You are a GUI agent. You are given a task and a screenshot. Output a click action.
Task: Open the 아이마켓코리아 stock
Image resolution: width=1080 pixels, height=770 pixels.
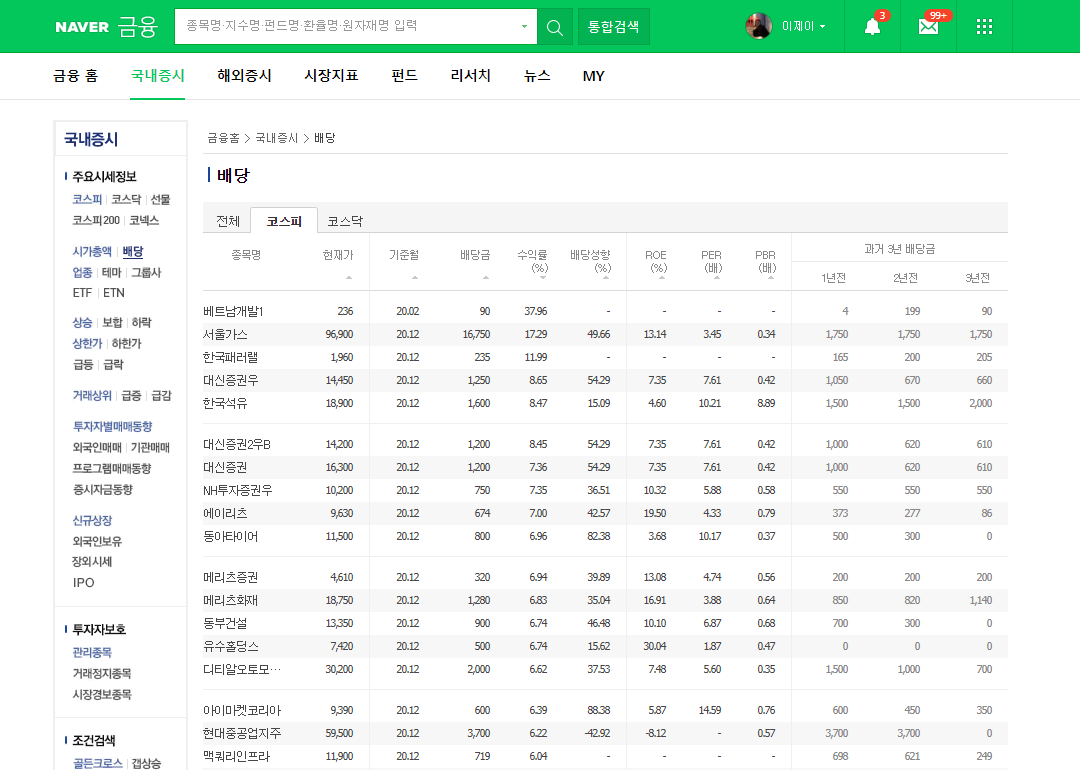coord(242,710)
